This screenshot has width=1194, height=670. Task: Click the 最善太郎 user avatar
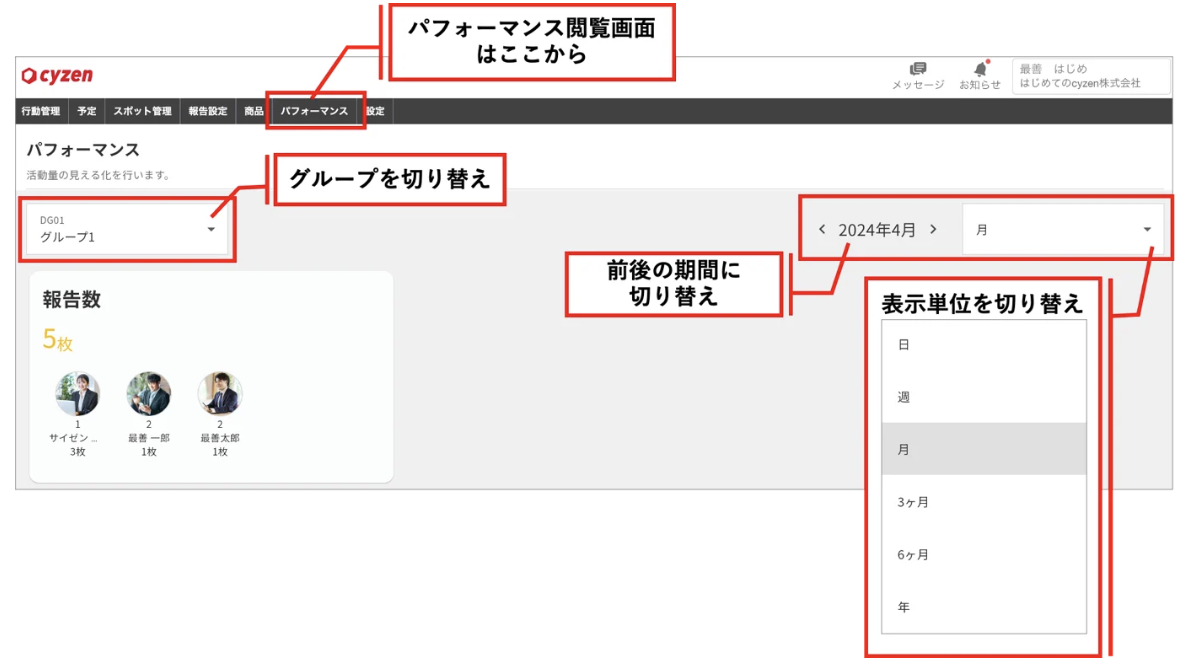220,394
